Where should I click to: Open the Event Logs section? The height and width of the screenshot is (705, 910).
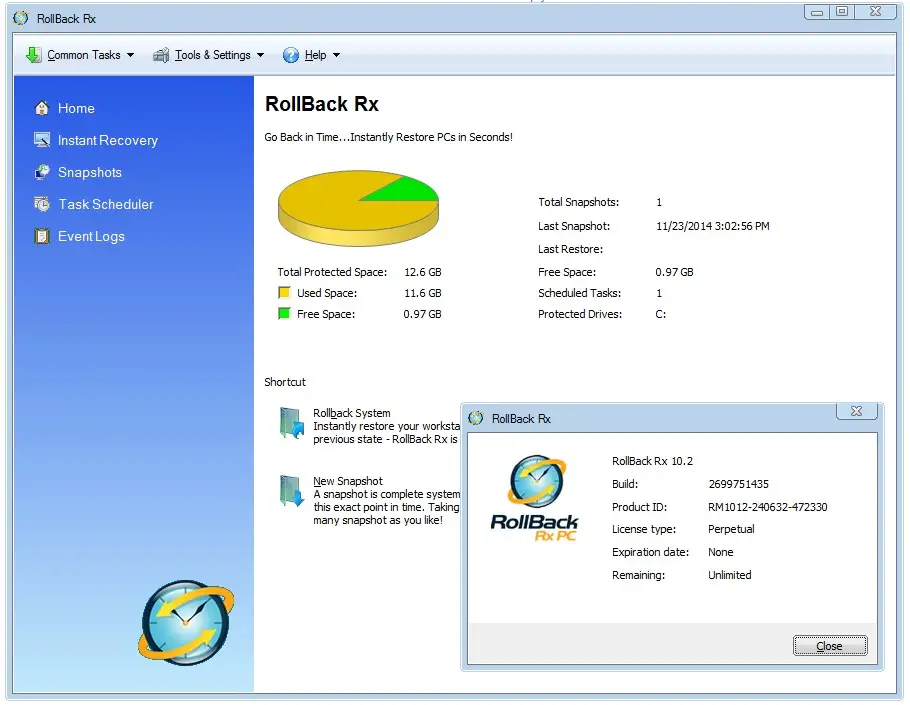click(x=91, y=237)
